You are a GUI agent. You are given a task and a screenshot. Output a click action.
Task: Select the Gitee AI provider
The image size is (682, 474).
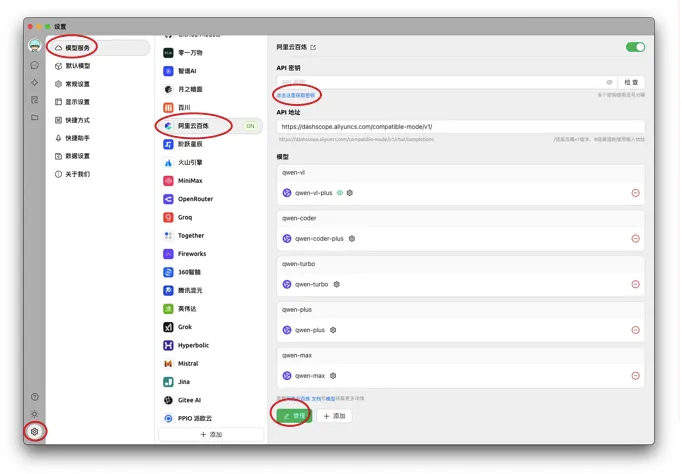click(x=211, y=400)
